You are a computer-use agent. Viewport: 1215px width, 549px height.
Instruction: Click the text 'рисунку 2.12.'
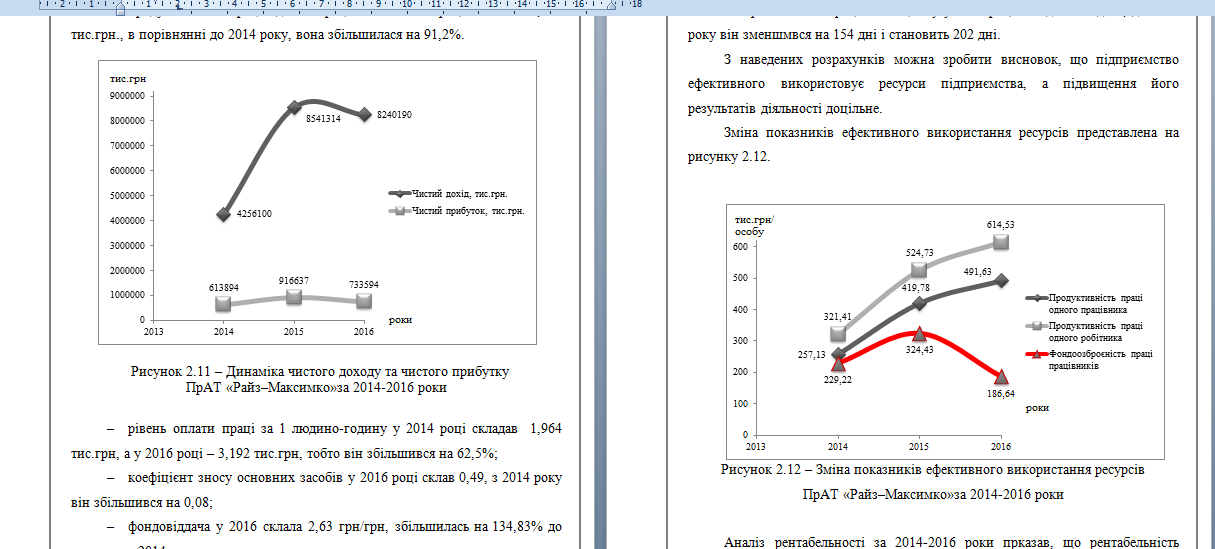click(x=728, y=157)
